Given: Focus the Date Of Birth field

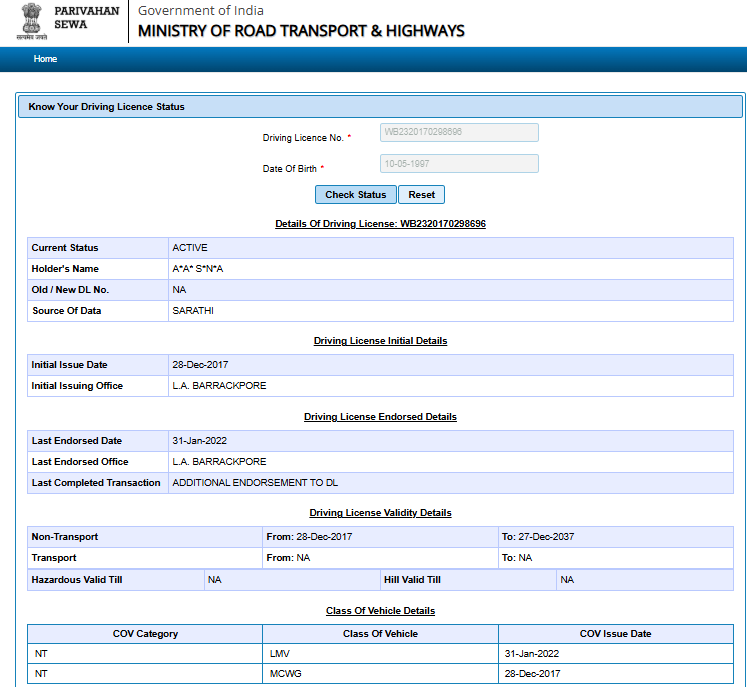Looking at the screenshot, I should click(x=459, y=164).
